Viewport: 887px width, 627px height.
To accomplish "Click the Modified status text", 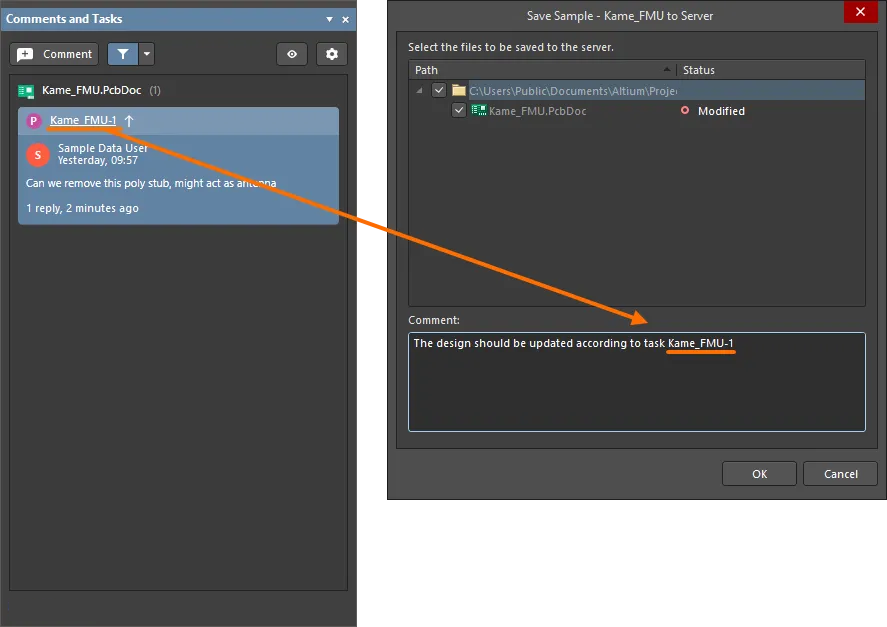I will pyautogui.click(x=721, y=111).
